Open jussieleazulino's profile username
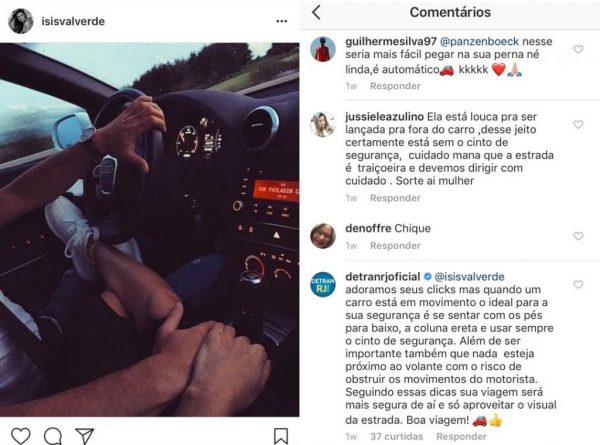Screen dimensions: 600x445 coord(384,116)
